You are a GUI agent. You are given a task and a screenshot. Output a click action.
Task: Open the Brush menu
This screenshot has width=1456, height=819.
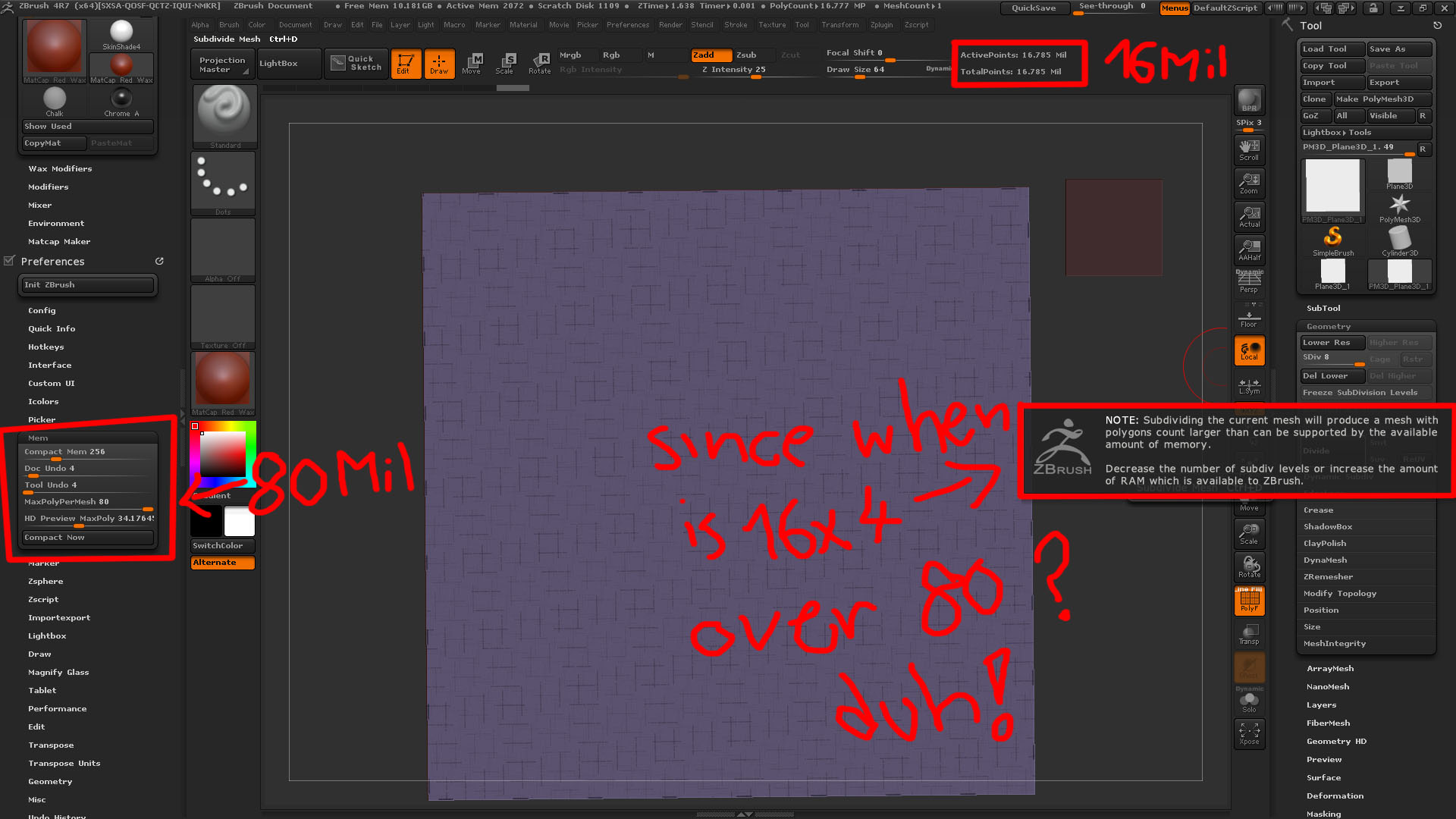(x=229, y=25)
